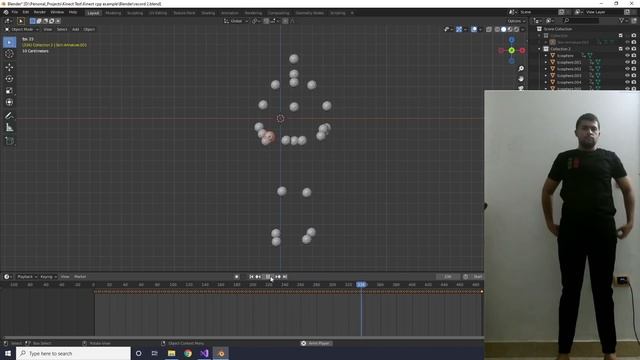This screenshot has height=360, width=640.
Task: Click the viewport zoom magnifier gizmo
Action: point(521,69)
